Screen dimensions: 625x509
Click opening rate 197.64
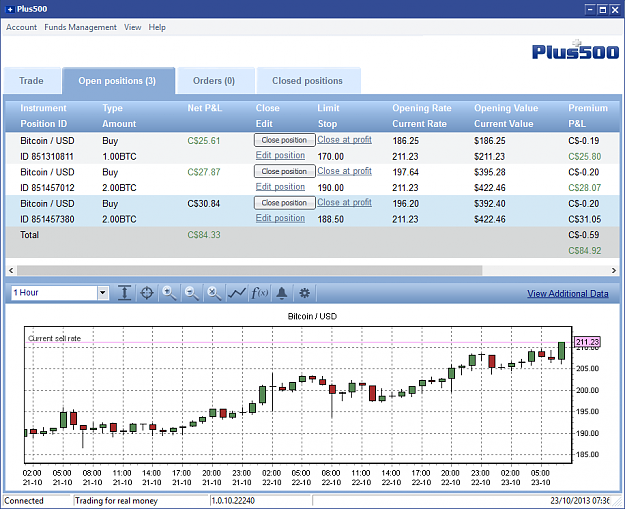click(x=405, y=172)
